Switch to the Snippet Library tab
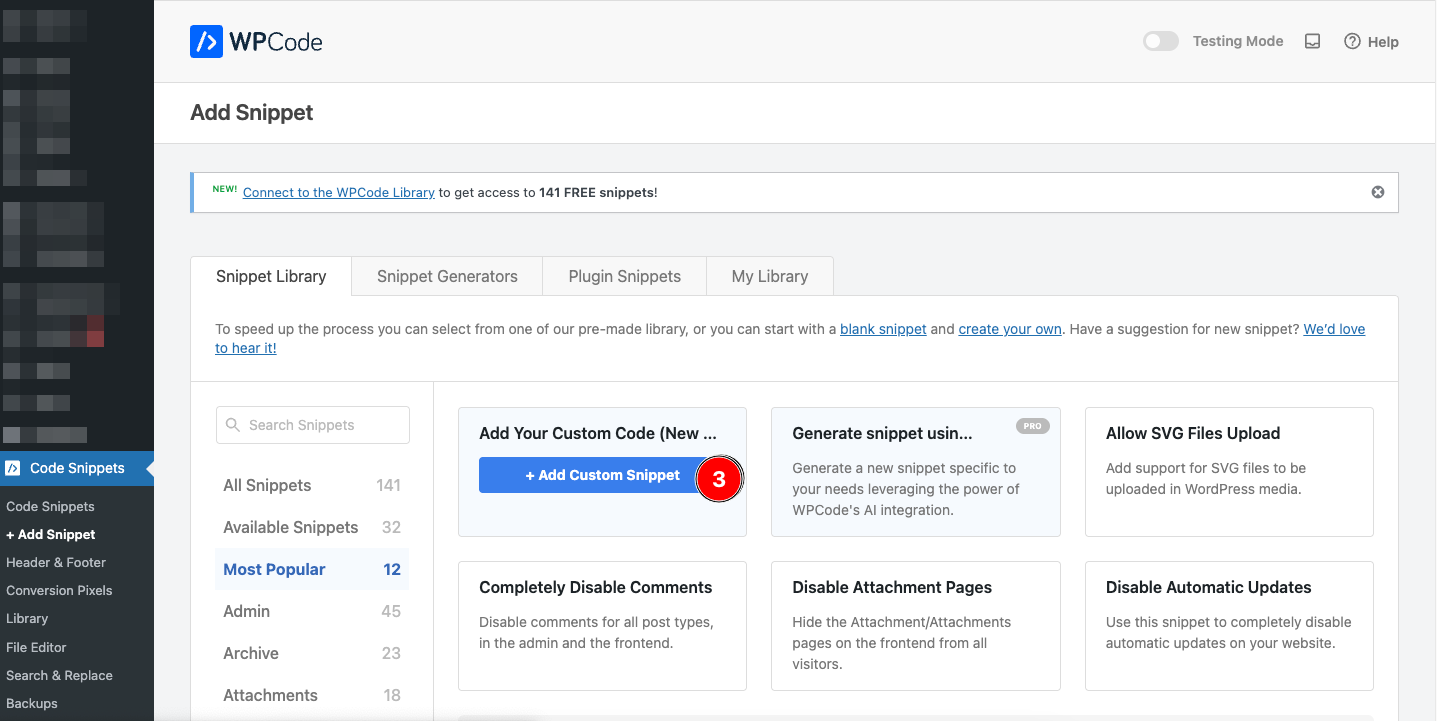The height and width of the screenshot is (721, 1437). [271, 277]
